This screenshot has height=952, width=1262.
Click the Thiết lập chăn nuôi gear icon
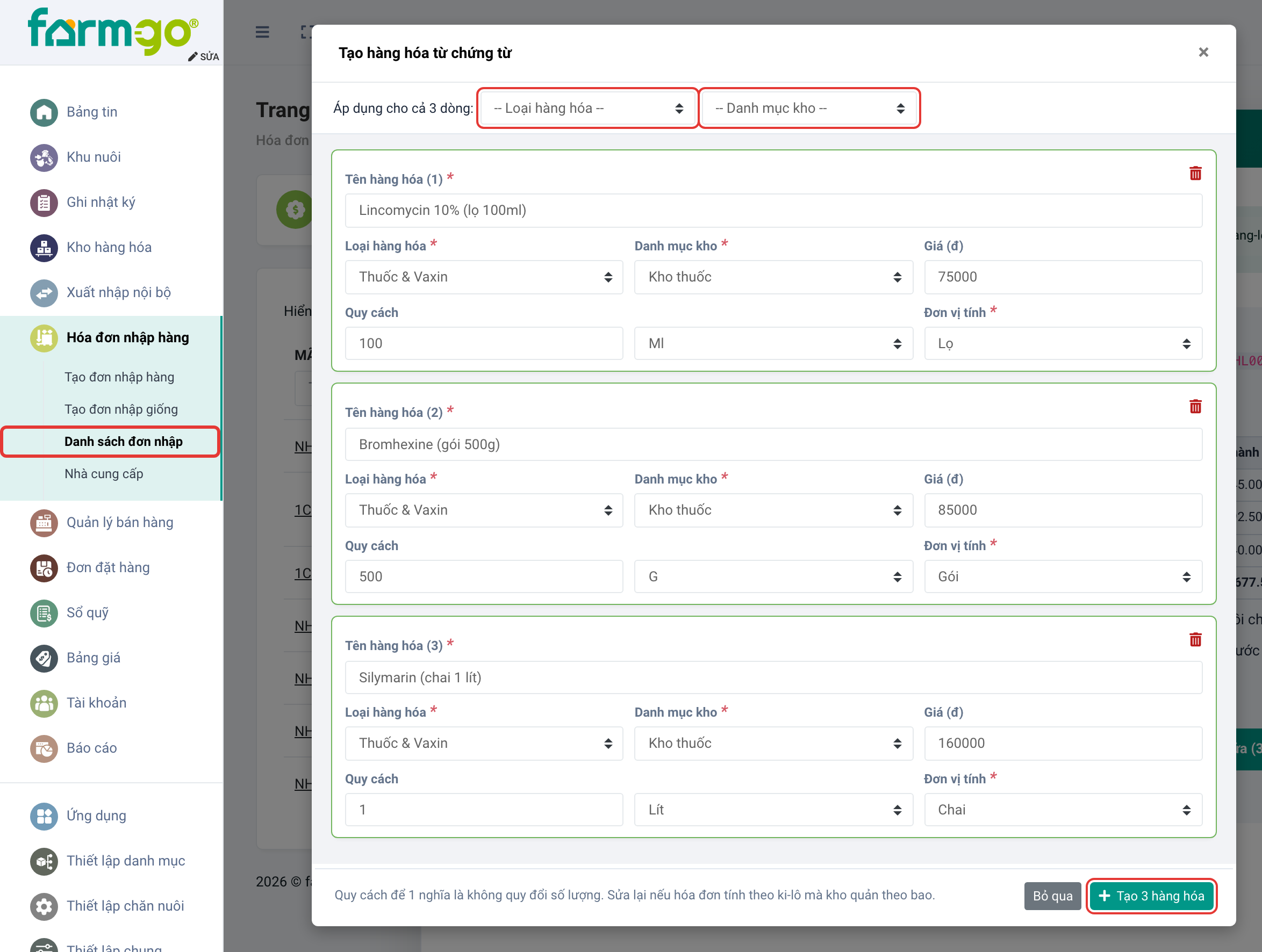coord(44,906)
